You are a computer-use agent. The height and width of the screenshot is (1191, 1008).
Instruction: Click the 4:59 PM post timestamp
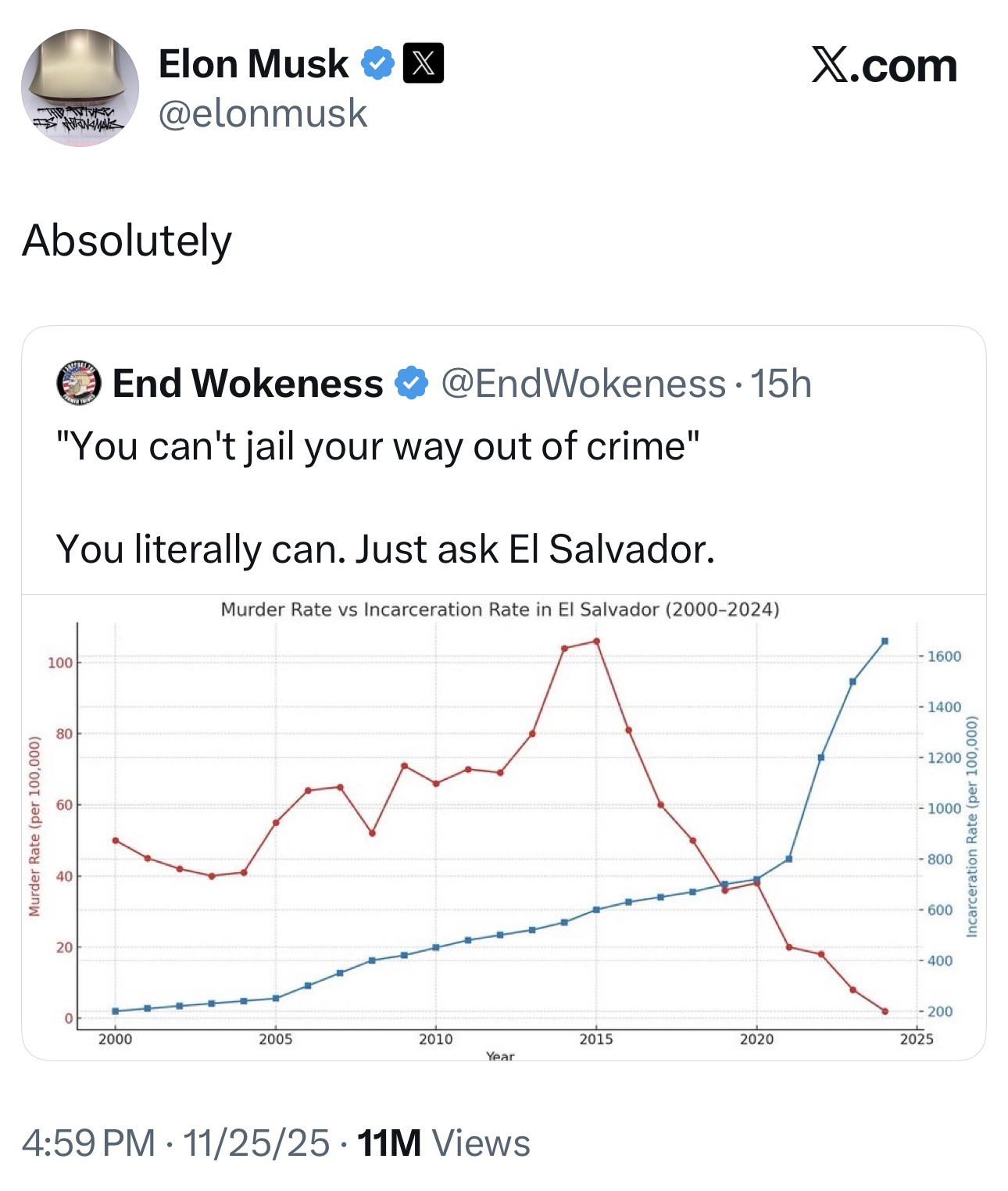(x=88, y=1143)
